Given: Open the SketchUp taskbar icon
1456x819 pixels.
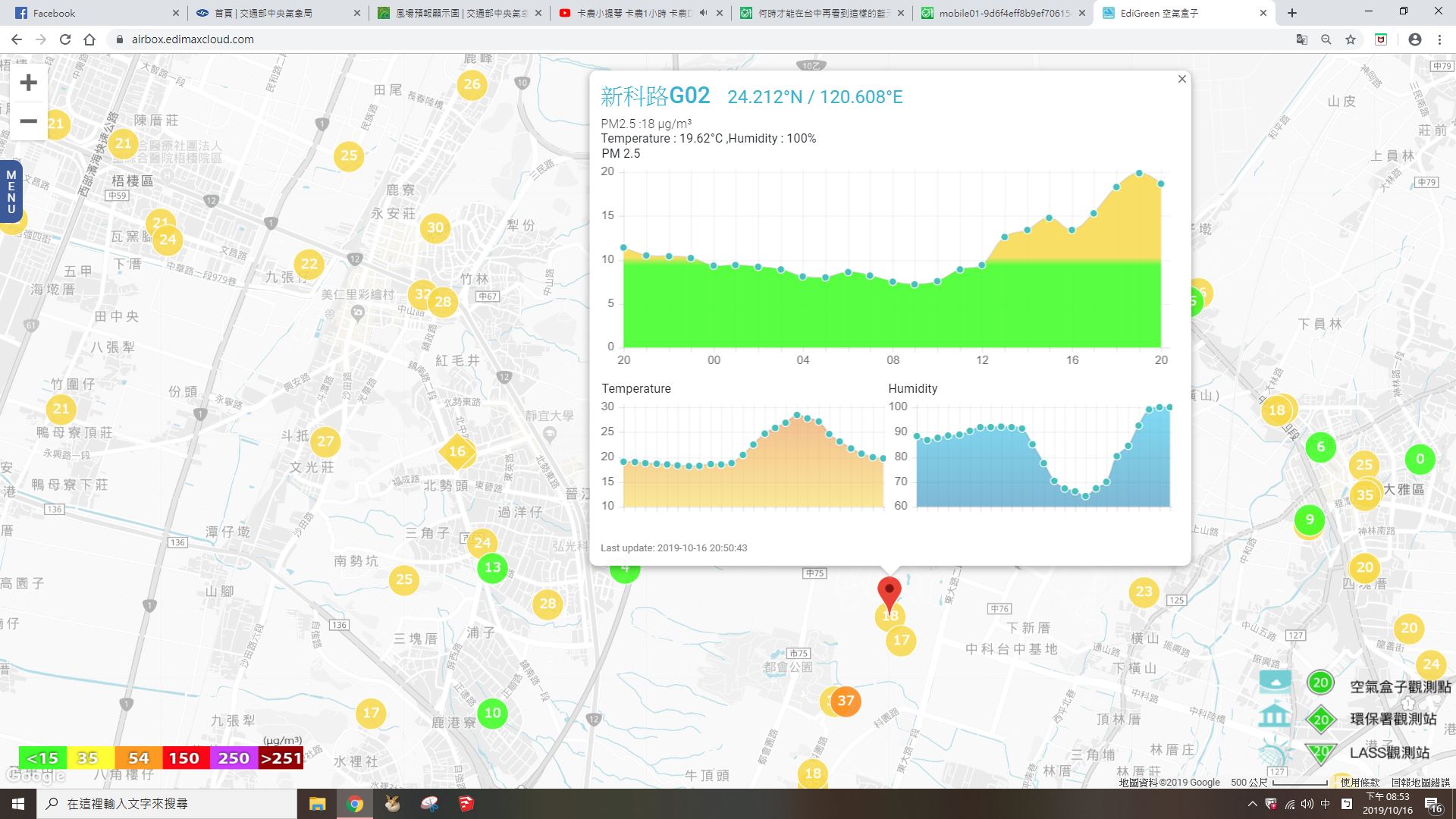Looking at the screenshot, I should click(x=466, y=804).
